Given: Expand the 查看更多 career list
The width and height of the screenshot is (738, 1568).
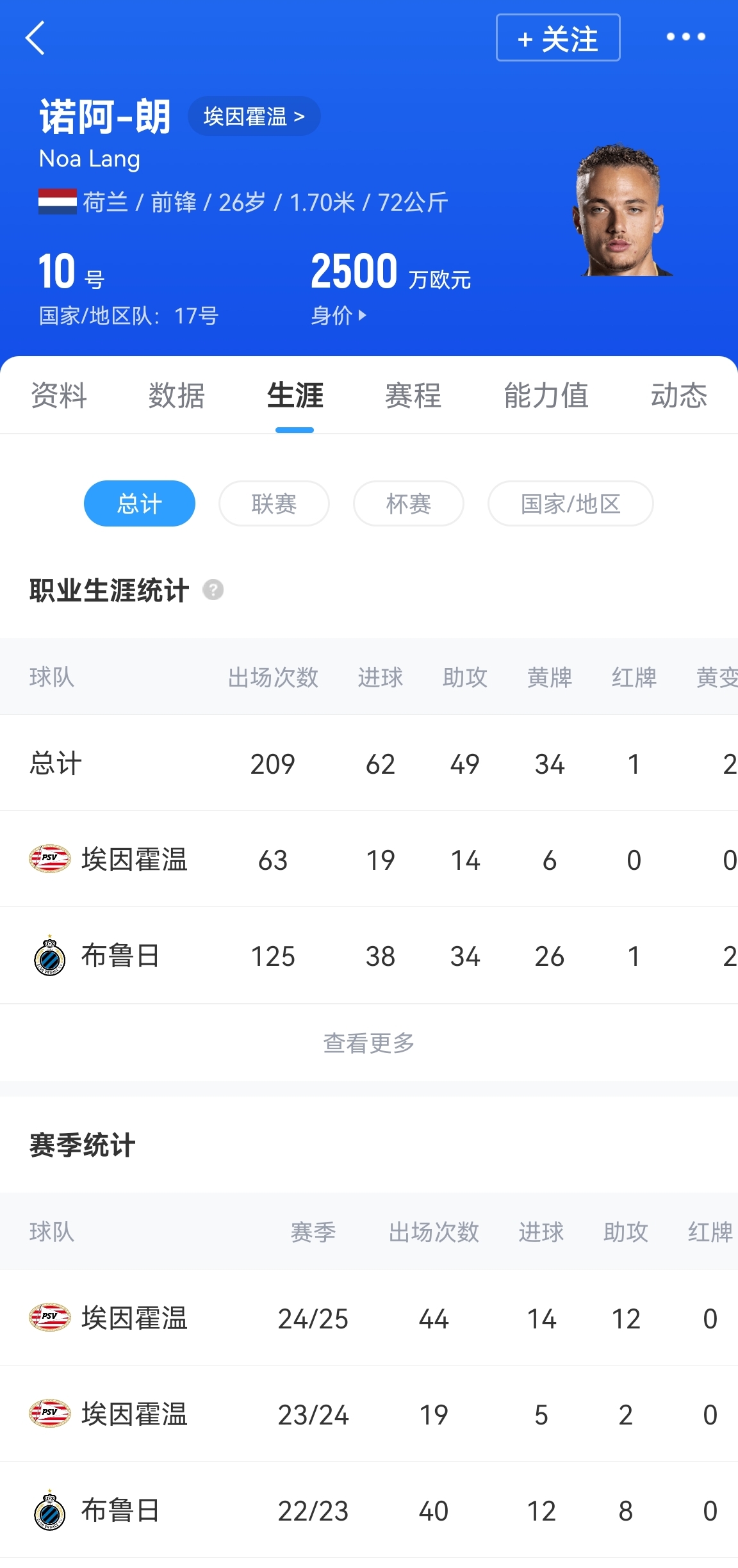Looking at the screenshot, I should click(369, 1043).
